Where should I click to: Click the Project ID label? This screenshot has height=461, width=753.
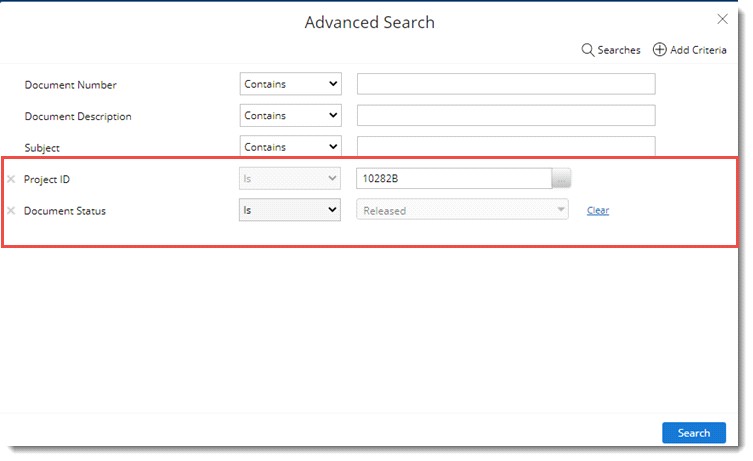tap(47, 180)
